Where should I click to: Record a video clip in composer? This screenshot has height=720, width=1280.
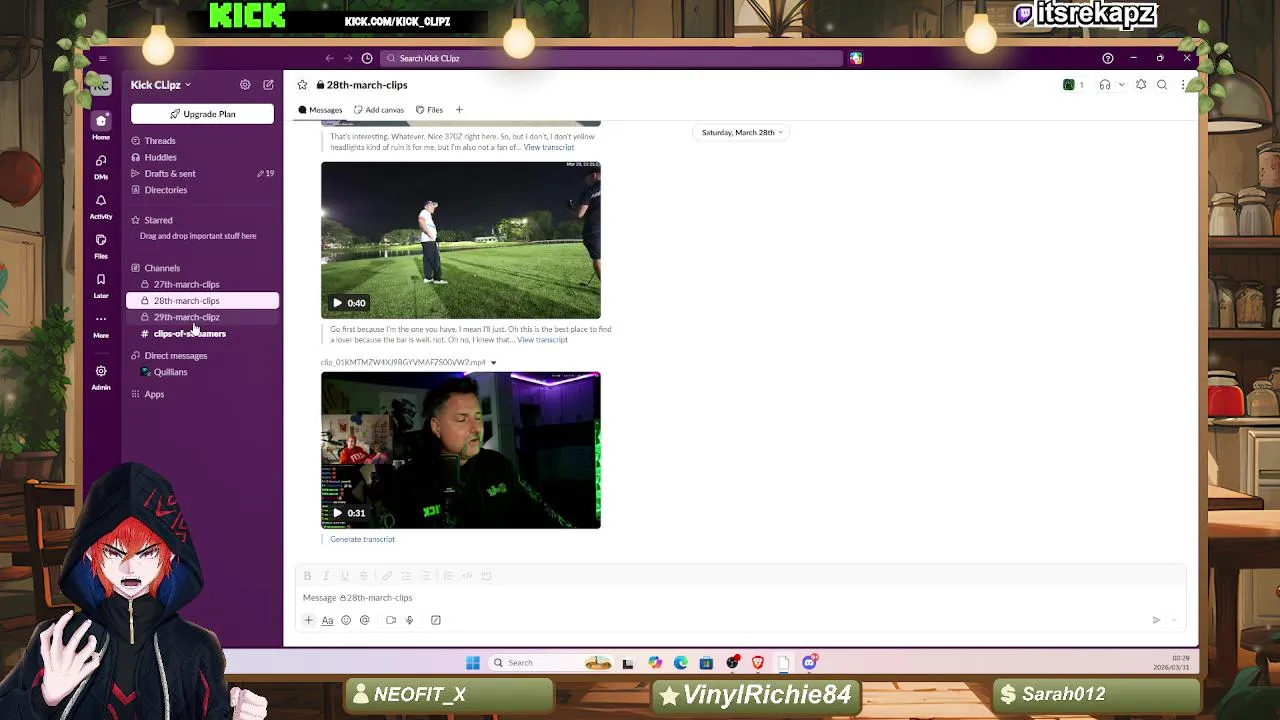391,620
